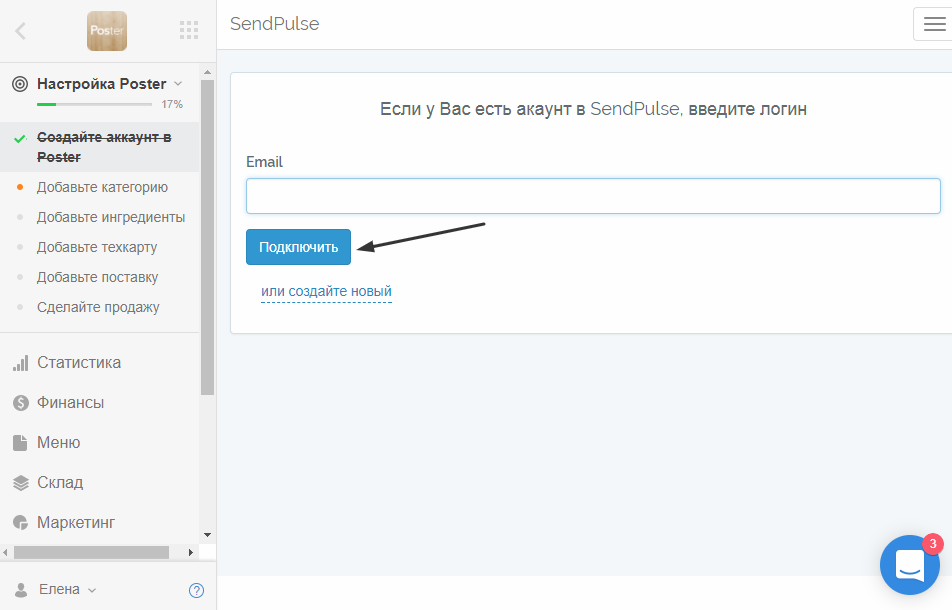Open the apps grid icon
This screenshot has width=952, height=610.
pyautogui.click(x=189, y=30)
